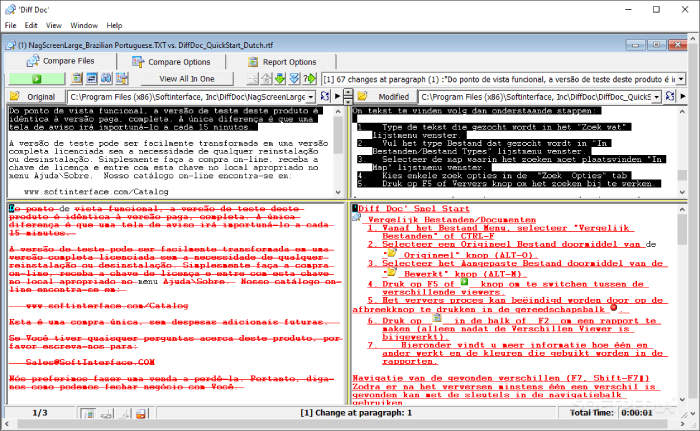Click the View All In One button
Viewport: 700px width, 431px height.
(x=187, y=79)
